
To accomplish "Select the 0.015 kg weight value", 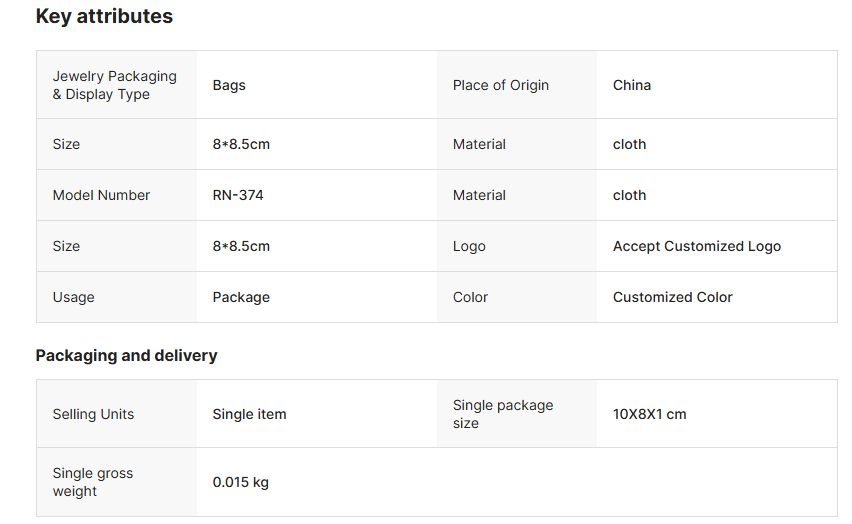I will (240, 483).
